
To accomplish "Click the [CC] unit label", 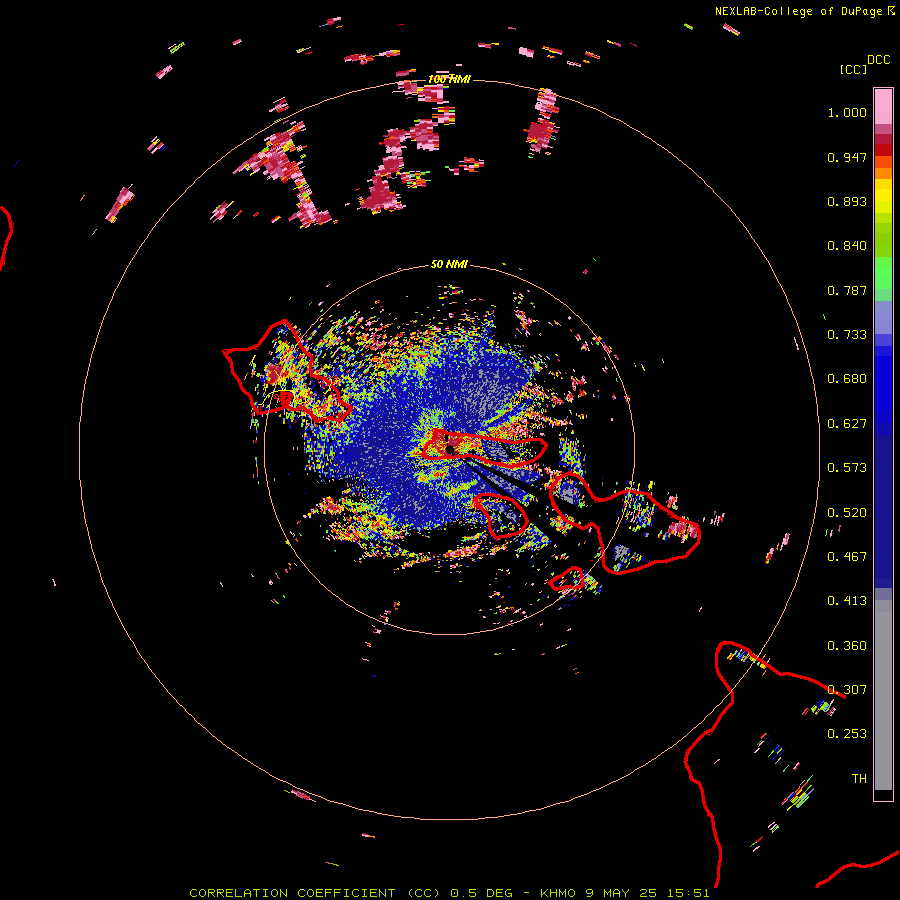I will (853, 69).
